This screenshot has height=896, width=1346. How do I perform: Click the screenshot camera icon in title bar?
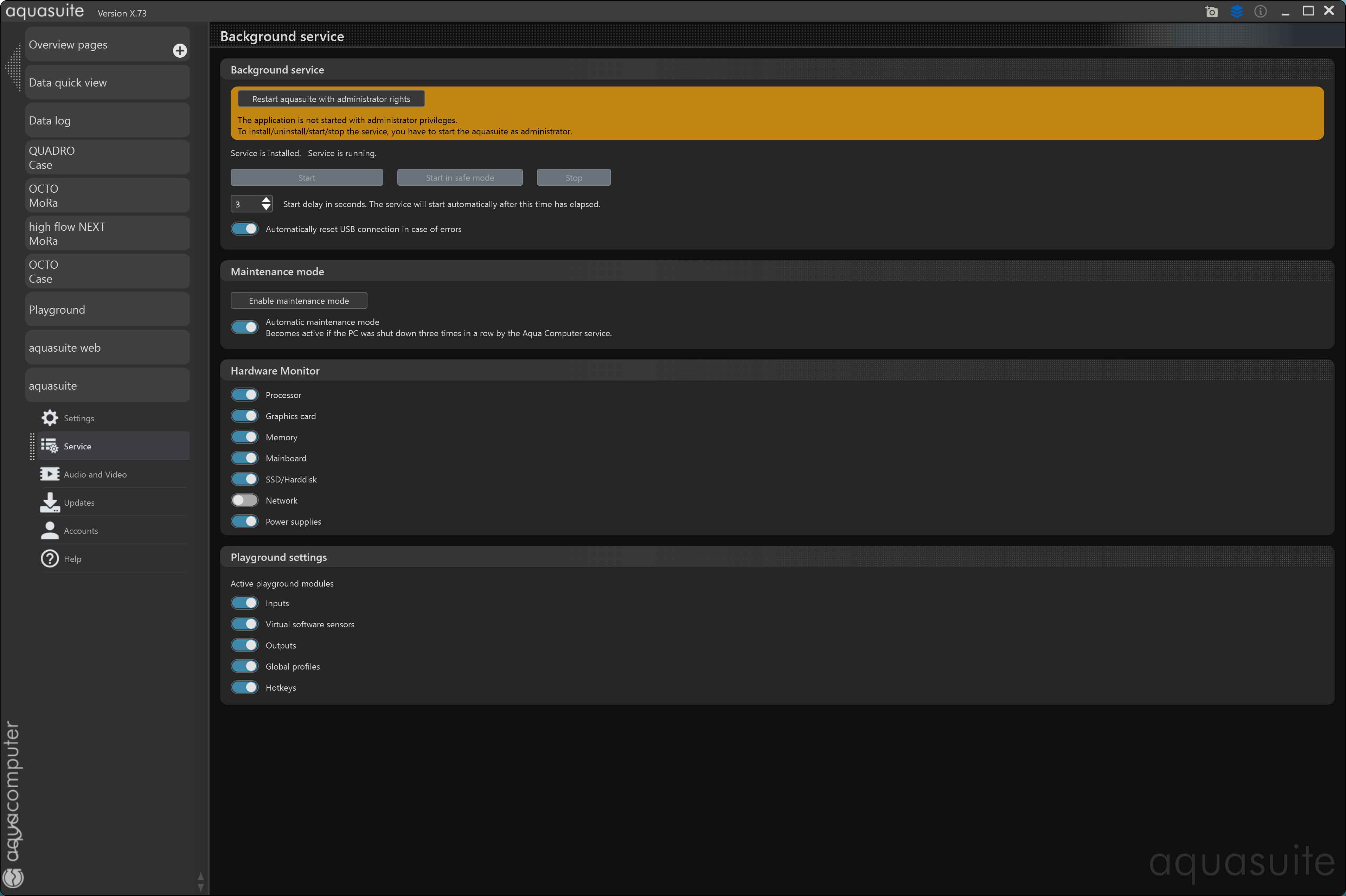tap(1211, 11)
